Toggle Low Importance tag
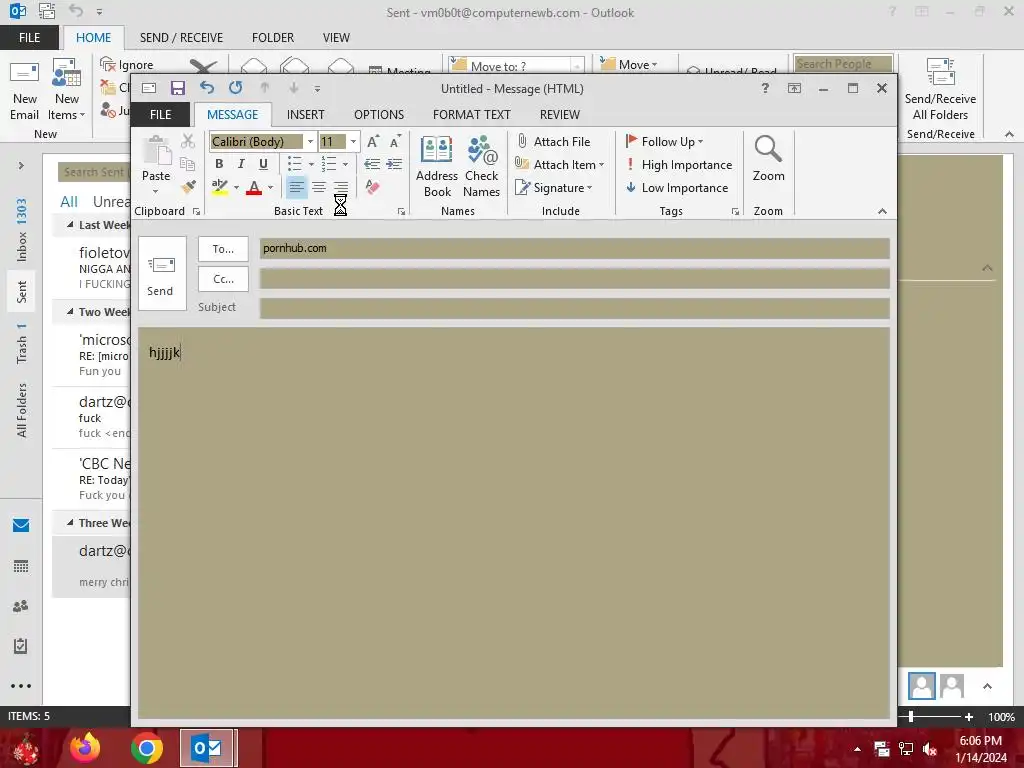The image size is (1024, 768). (x=677, y=187)
